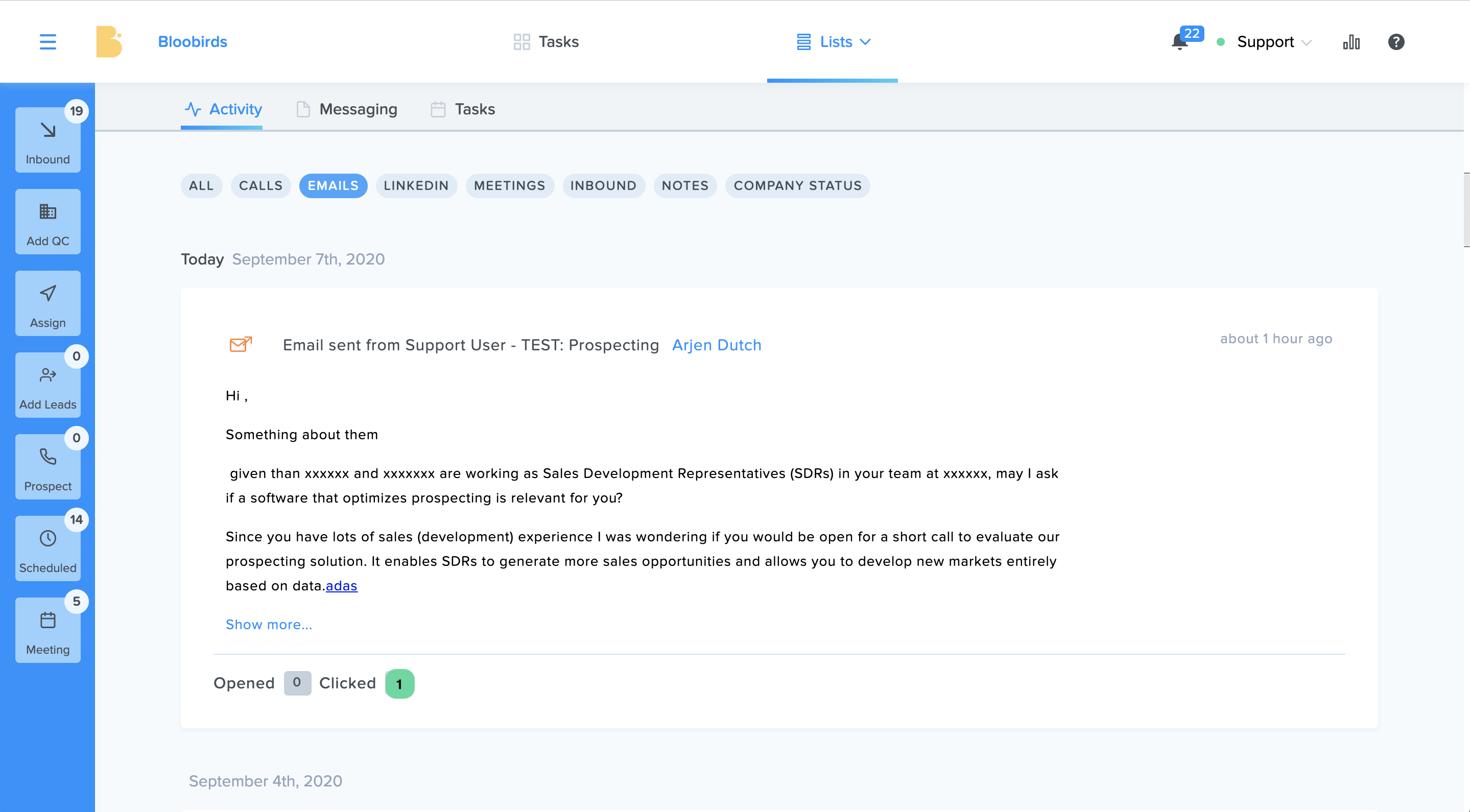This screenshot has width=1470, height=812.
Task: Click the 'Something about them' line
Action: pyautogui.click(x=302, y=434)
